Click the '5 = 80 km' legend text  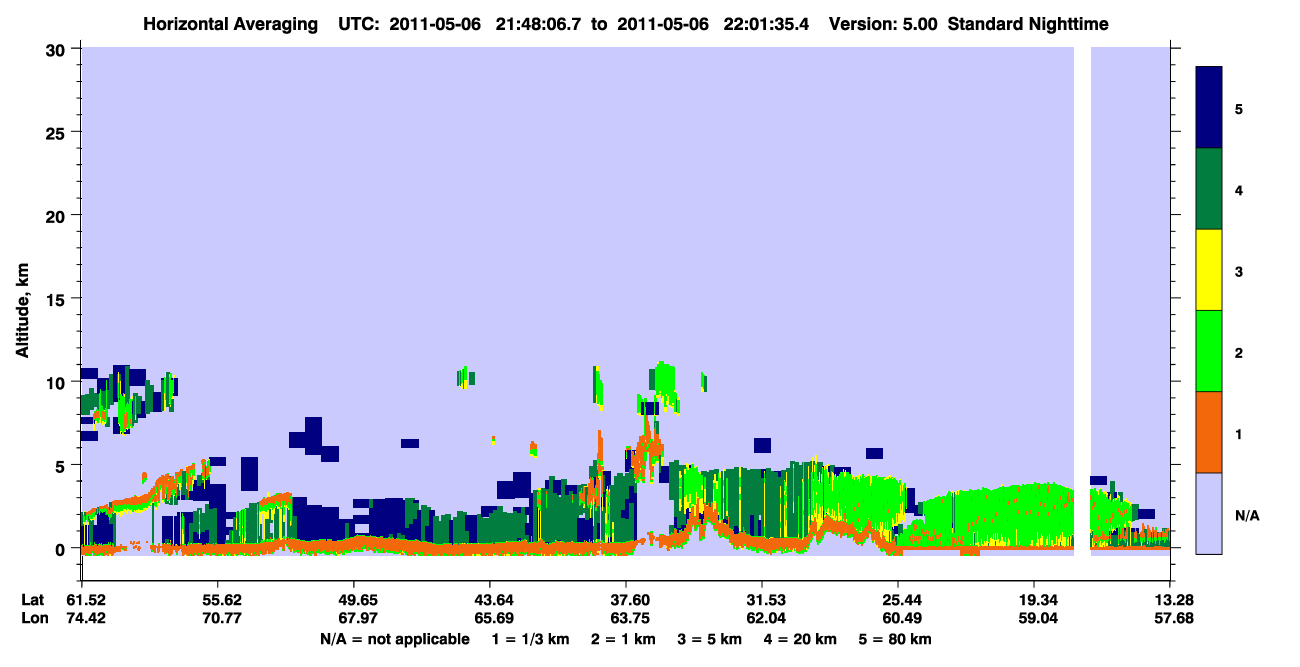pyautogui.click(x=896, y=639)
